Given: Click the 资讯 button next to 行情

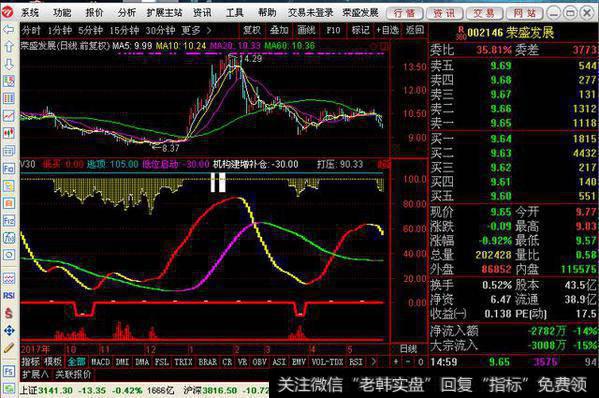Looking at the screenshot, I should click(444, 13).
